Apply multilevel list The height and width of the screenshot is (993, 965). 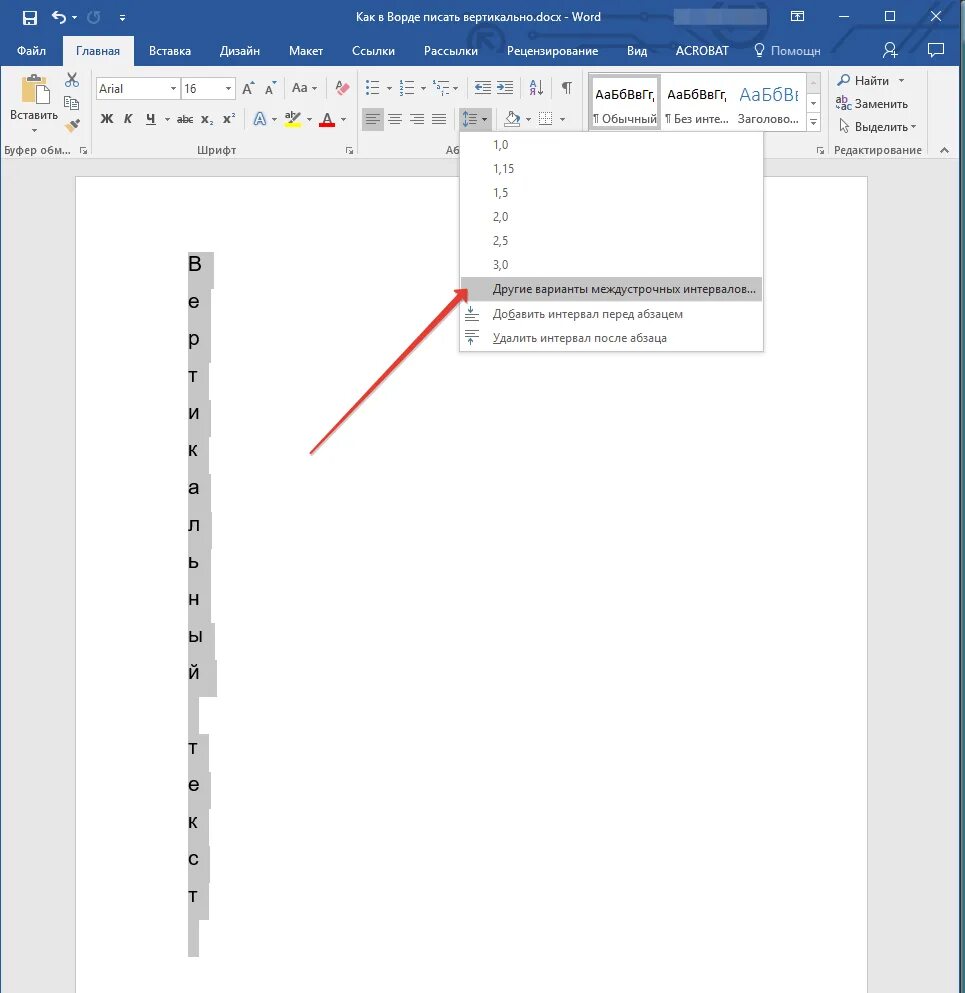coord(441,88)
